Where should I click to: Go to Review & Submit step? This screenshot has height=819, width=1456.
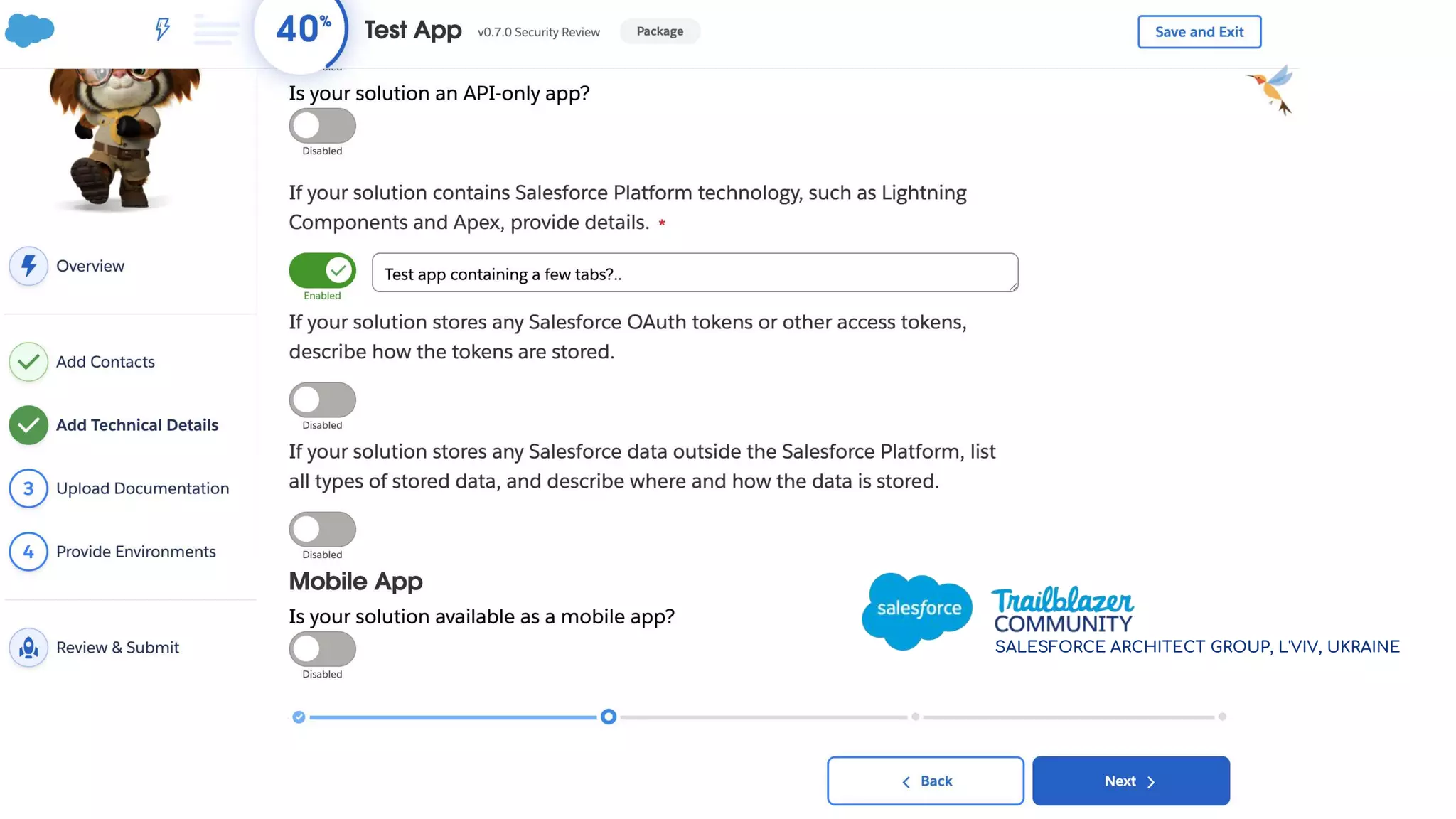(x=117, y=648)
